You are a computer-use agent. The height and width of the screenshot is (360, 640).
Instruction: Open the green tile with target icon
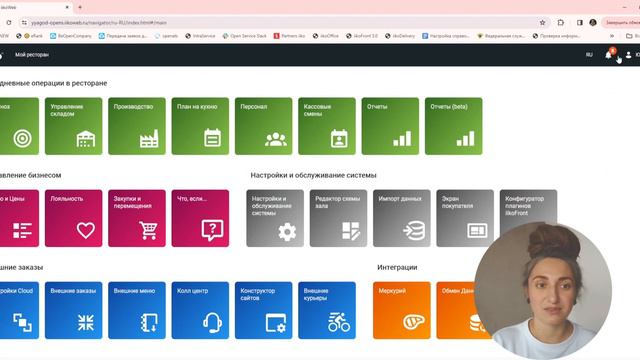click(19, 126)
